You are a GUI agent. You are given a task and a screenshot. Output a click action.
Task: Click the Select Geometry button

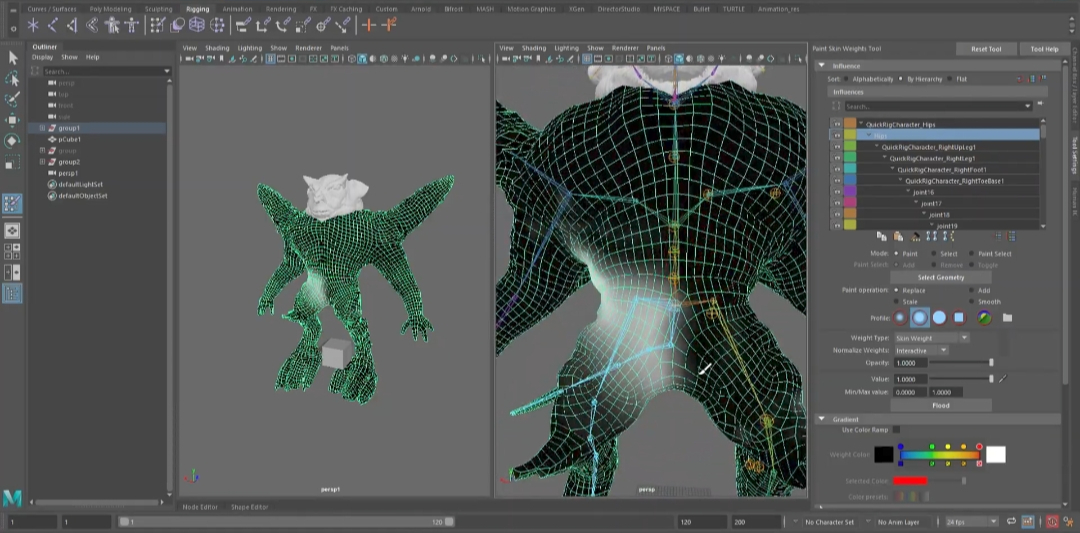[941, 278]
